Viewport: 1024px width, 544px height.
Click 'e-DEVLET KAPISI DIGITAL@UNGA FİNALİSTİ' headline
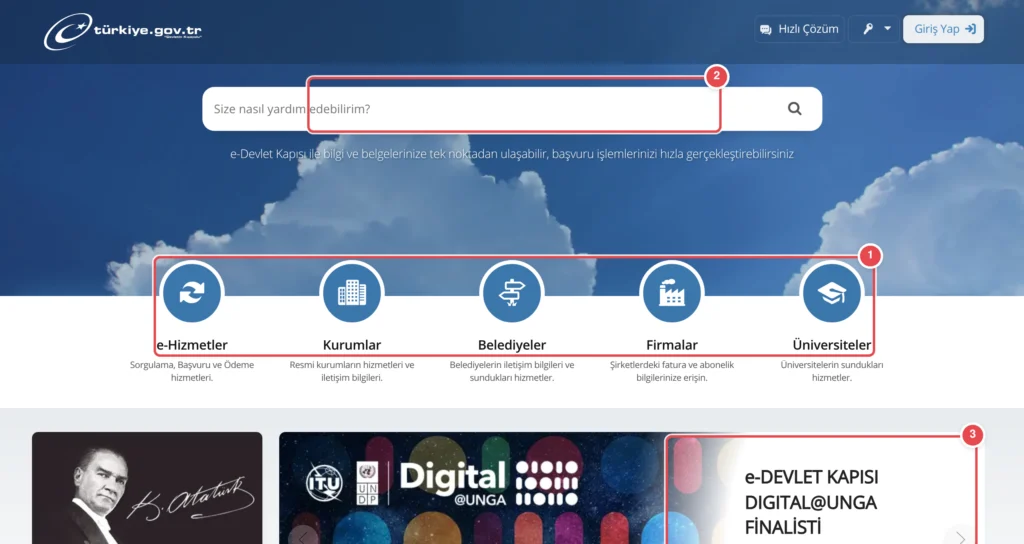click(x=811, y=502)
